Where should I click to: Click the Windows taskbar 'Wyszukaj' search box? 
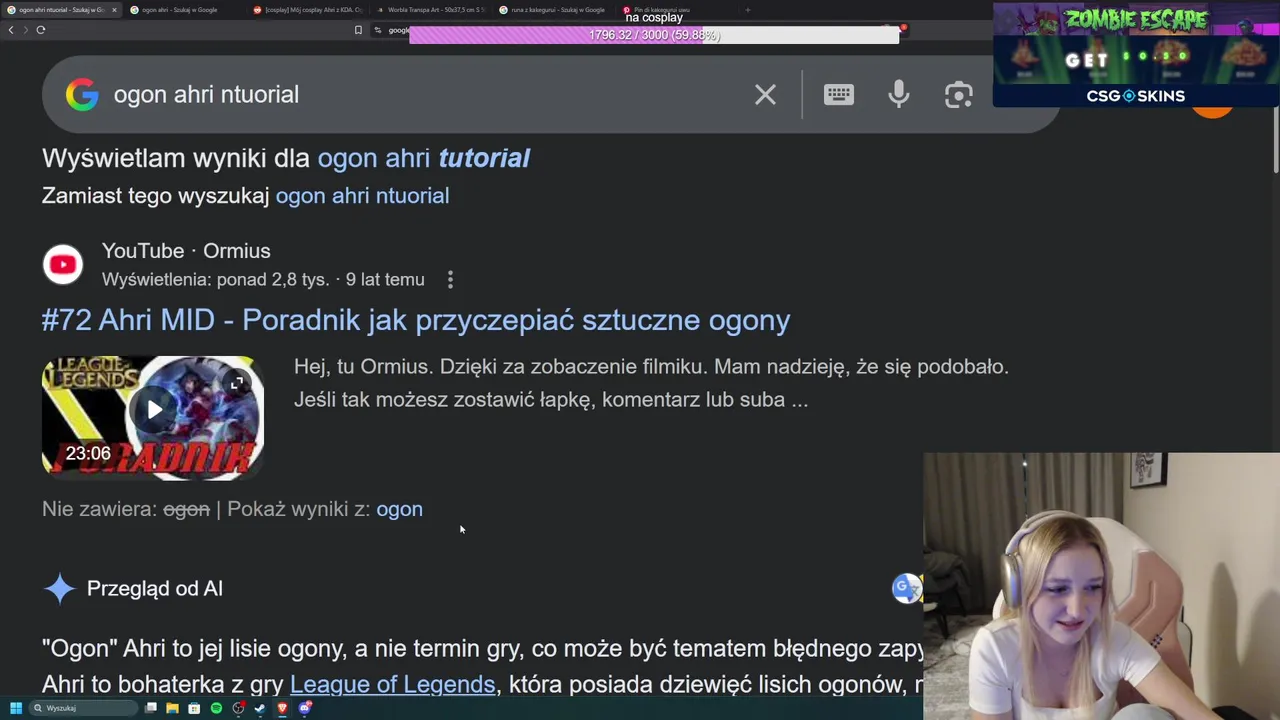pyautogui.click(x=83, y=708)
